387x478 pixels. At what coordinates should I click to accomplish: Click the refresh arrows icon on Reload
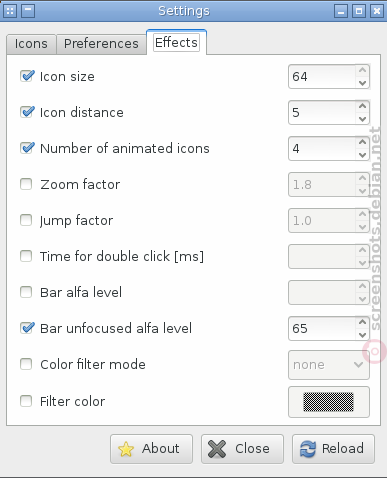point(307,449)
